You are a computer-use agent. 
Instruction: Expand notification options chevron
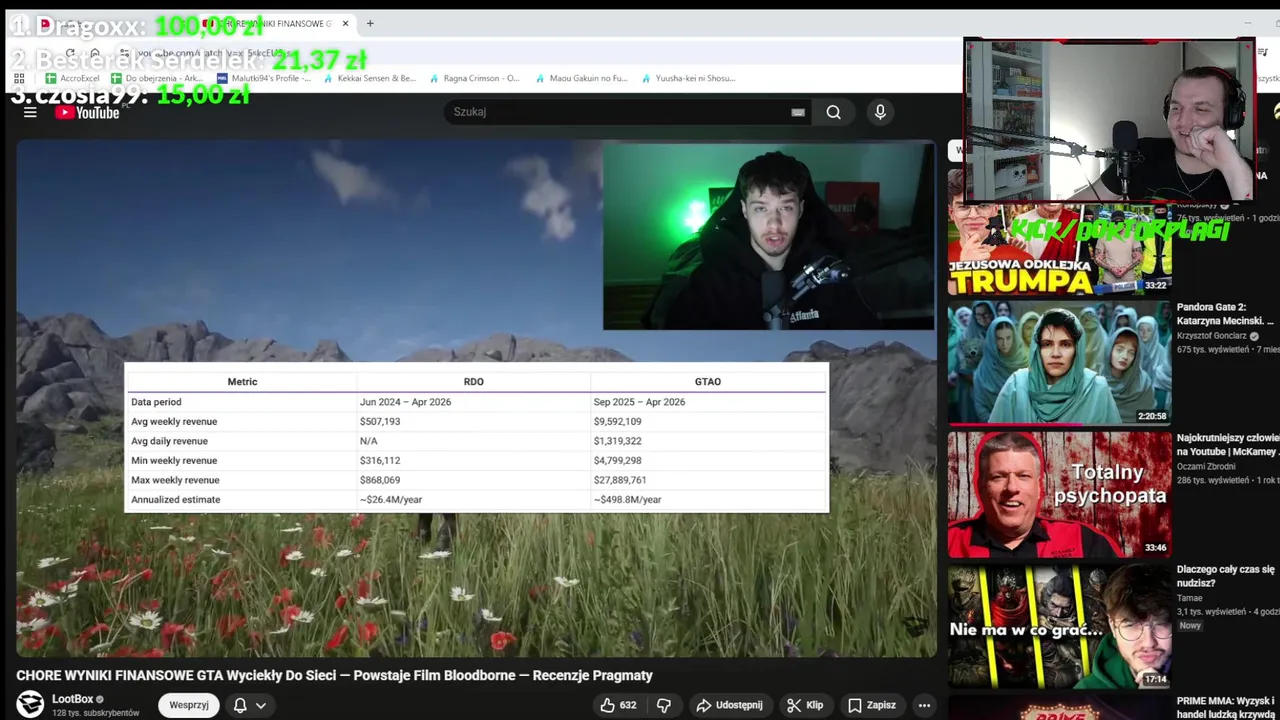click(261, 705)
